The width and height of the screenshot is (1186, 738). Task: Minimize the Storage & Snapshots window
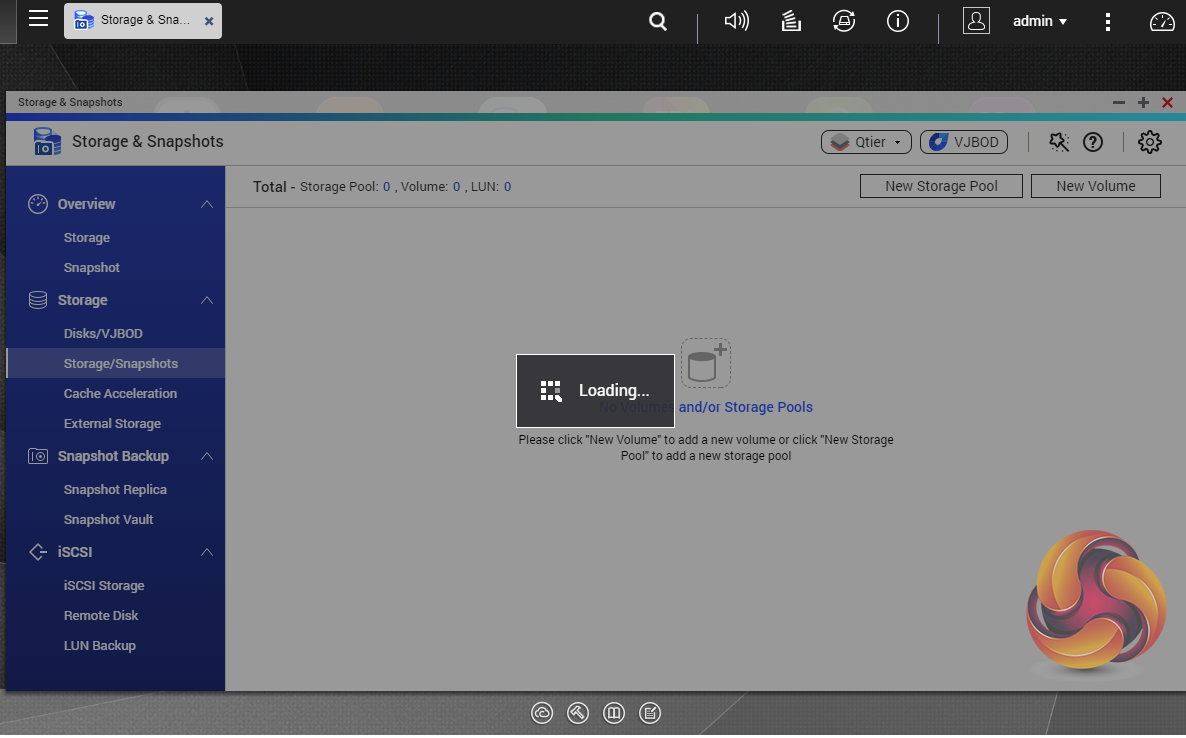[x=1119, y=102]
